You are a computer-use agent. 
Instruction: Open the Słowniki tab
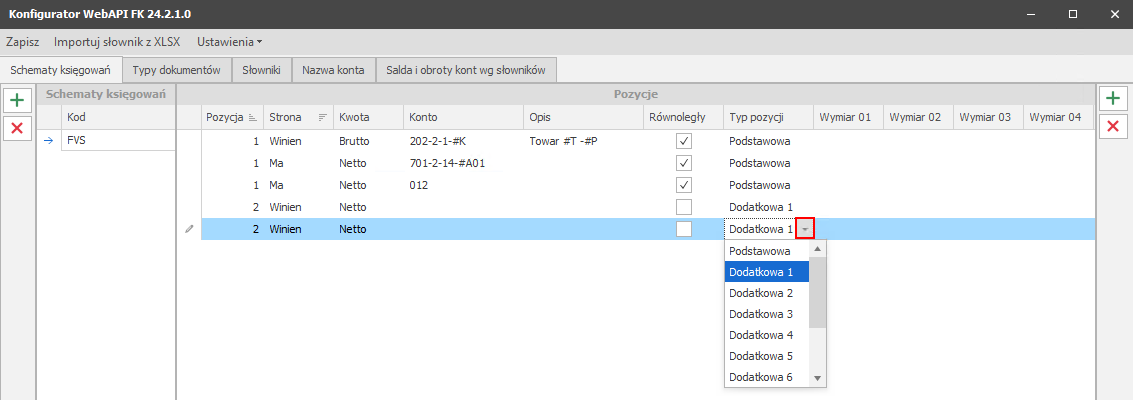pos(262,70)
